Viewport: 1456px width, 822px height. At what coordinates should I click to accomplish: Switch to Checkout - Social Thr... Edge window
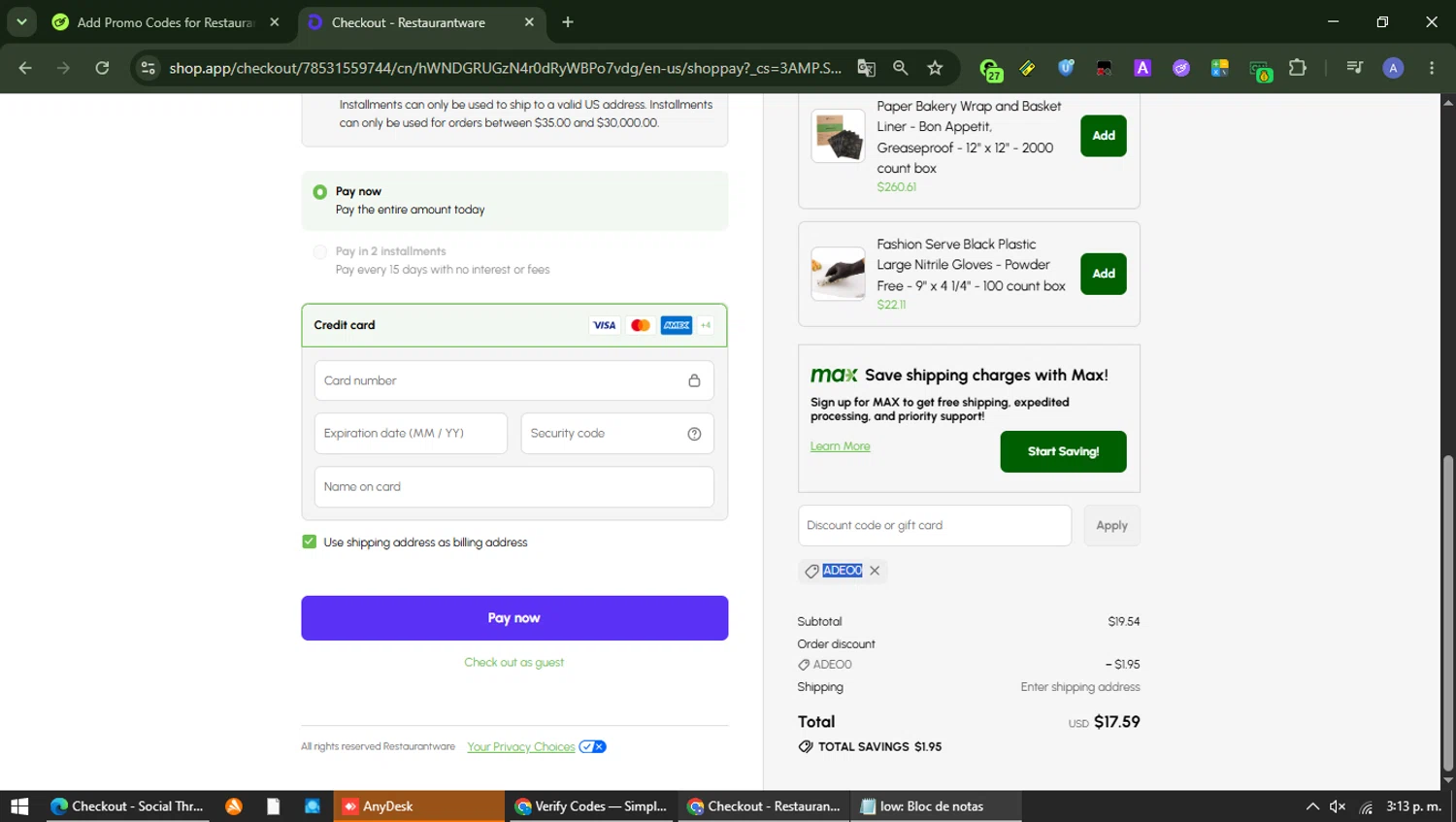coord(127,806)
